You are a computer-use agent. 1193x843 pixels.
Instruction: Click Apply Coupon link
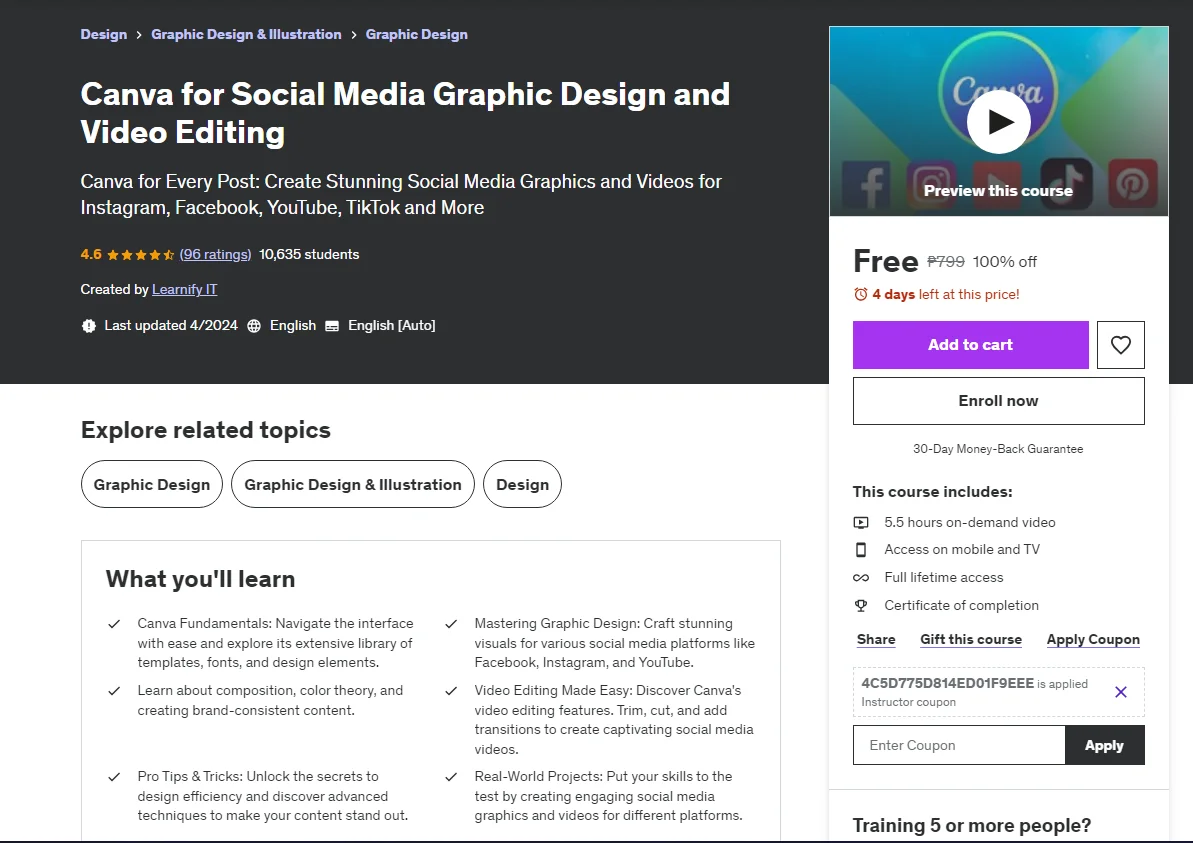click(x=1093, y=640)
